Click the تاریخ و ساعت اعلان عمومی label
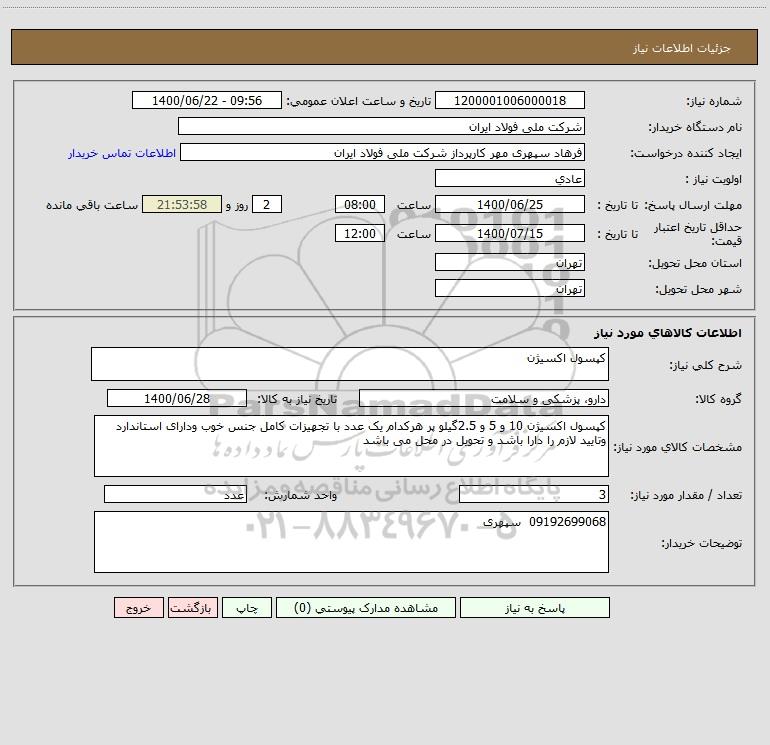The width and height of the screenshot is (770, 745). pyautogui.click(x=358, y=102)
